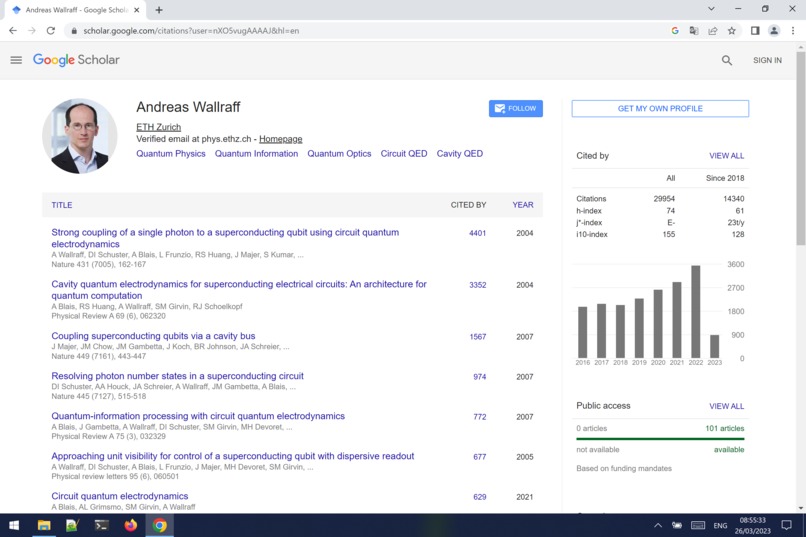This screenshot has height=537, width=806.
Task: Click the browser forward arrow
Action: pos(32,31)
